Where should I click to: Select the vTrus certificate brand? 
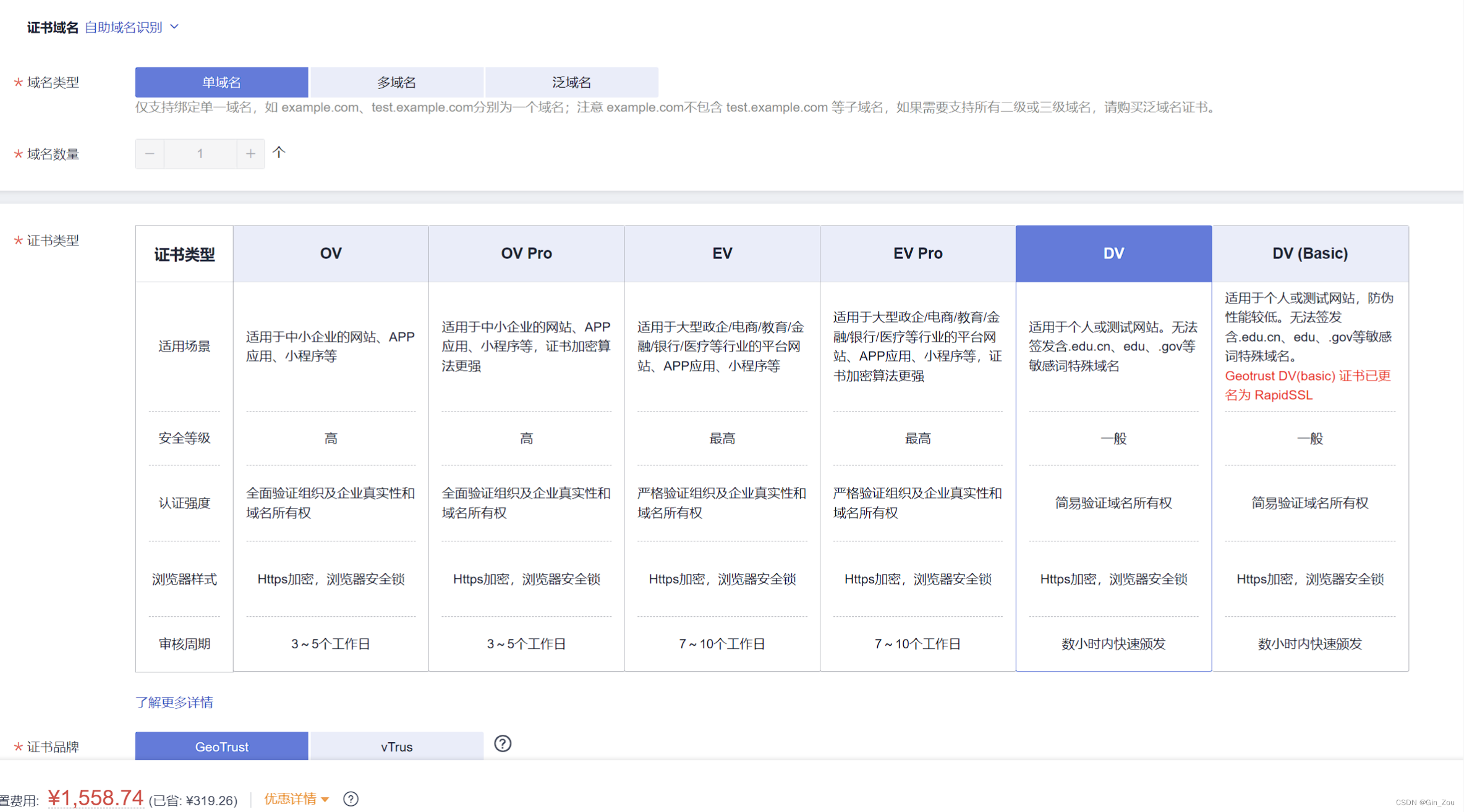click(396, 746)
